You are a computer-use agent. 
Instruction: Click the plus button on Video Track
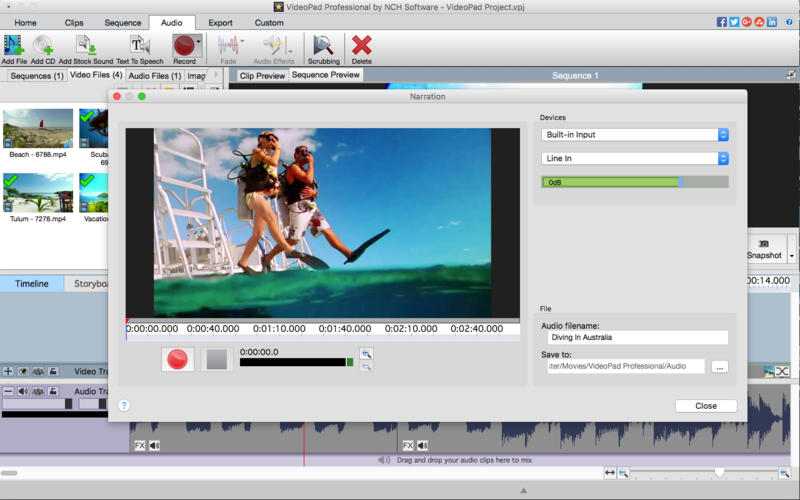click(8, 371)
